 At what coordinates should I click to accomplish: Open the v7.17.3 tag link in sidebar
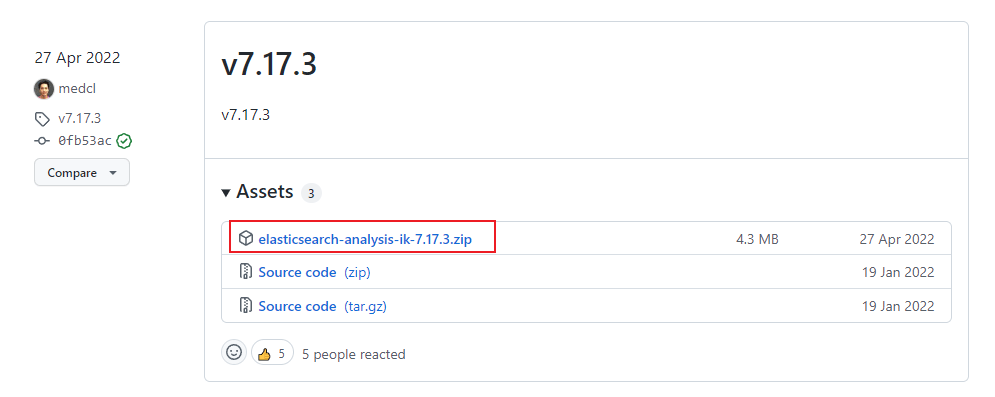(79, 119)
